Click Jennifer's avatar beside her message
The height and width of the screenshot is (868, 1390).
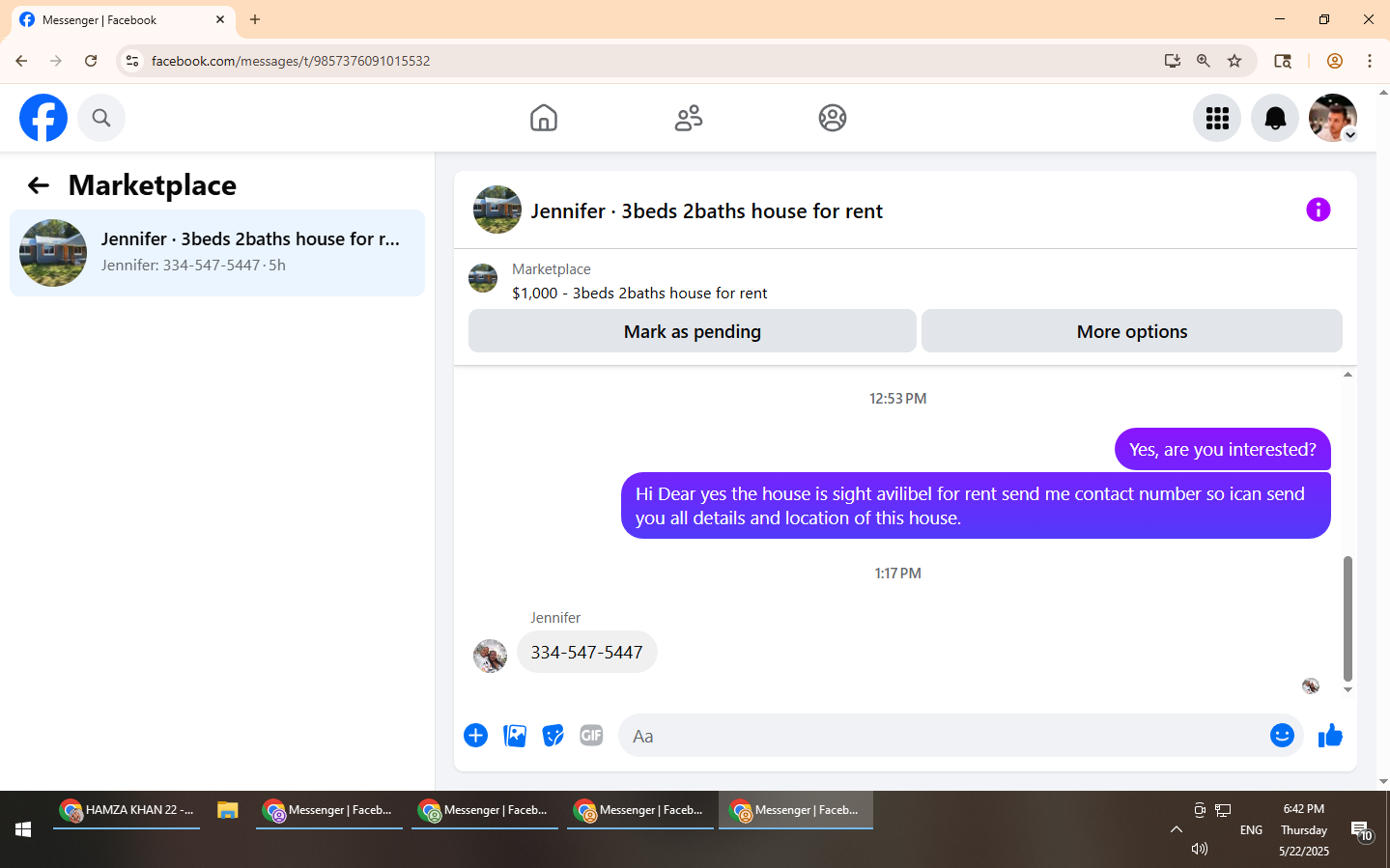click(x=491, y=656)
